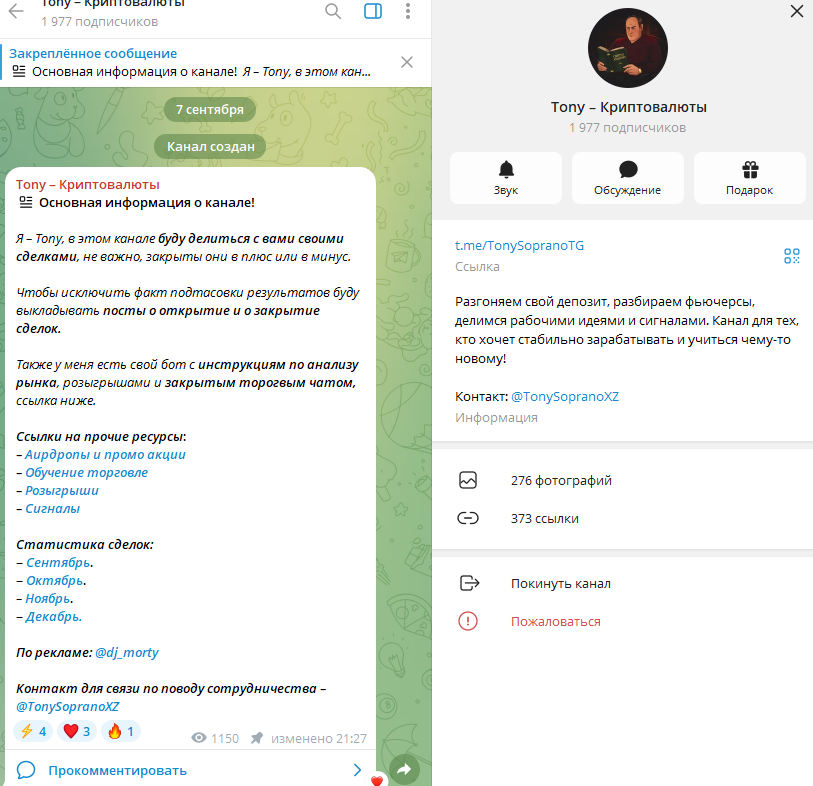Open the three-dot channel menu
Image resolution: width=813 pixels, height=786 pixels.
(x=408, y=11)
